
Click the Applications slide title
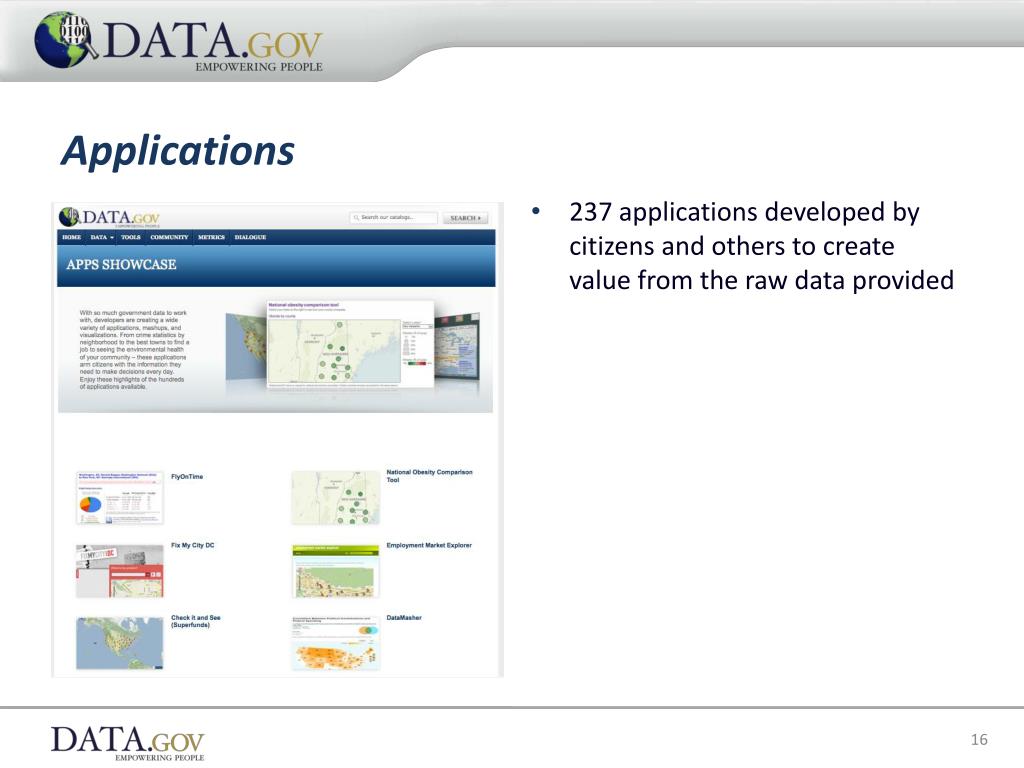(178, 151)
